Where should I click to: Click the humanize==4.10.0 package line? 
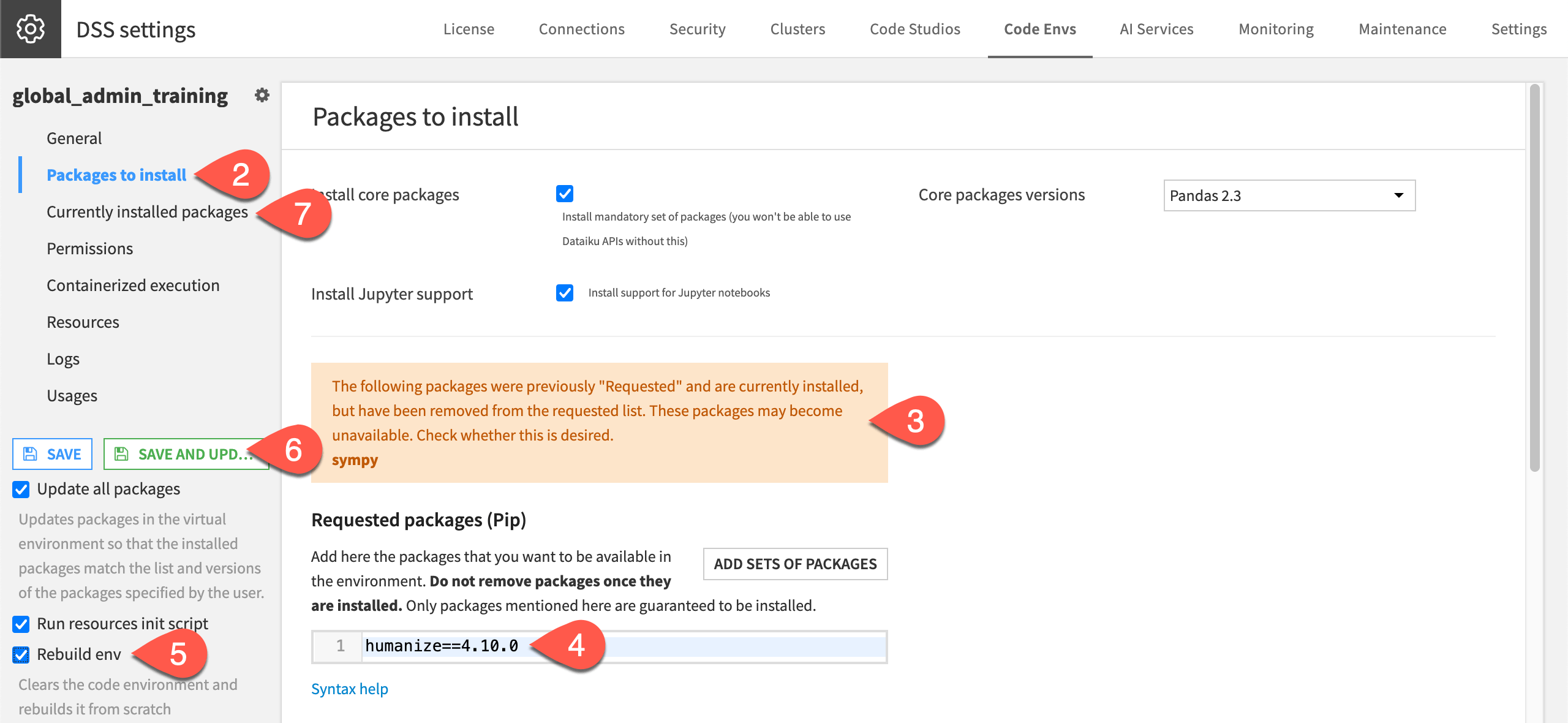point(624,646)
